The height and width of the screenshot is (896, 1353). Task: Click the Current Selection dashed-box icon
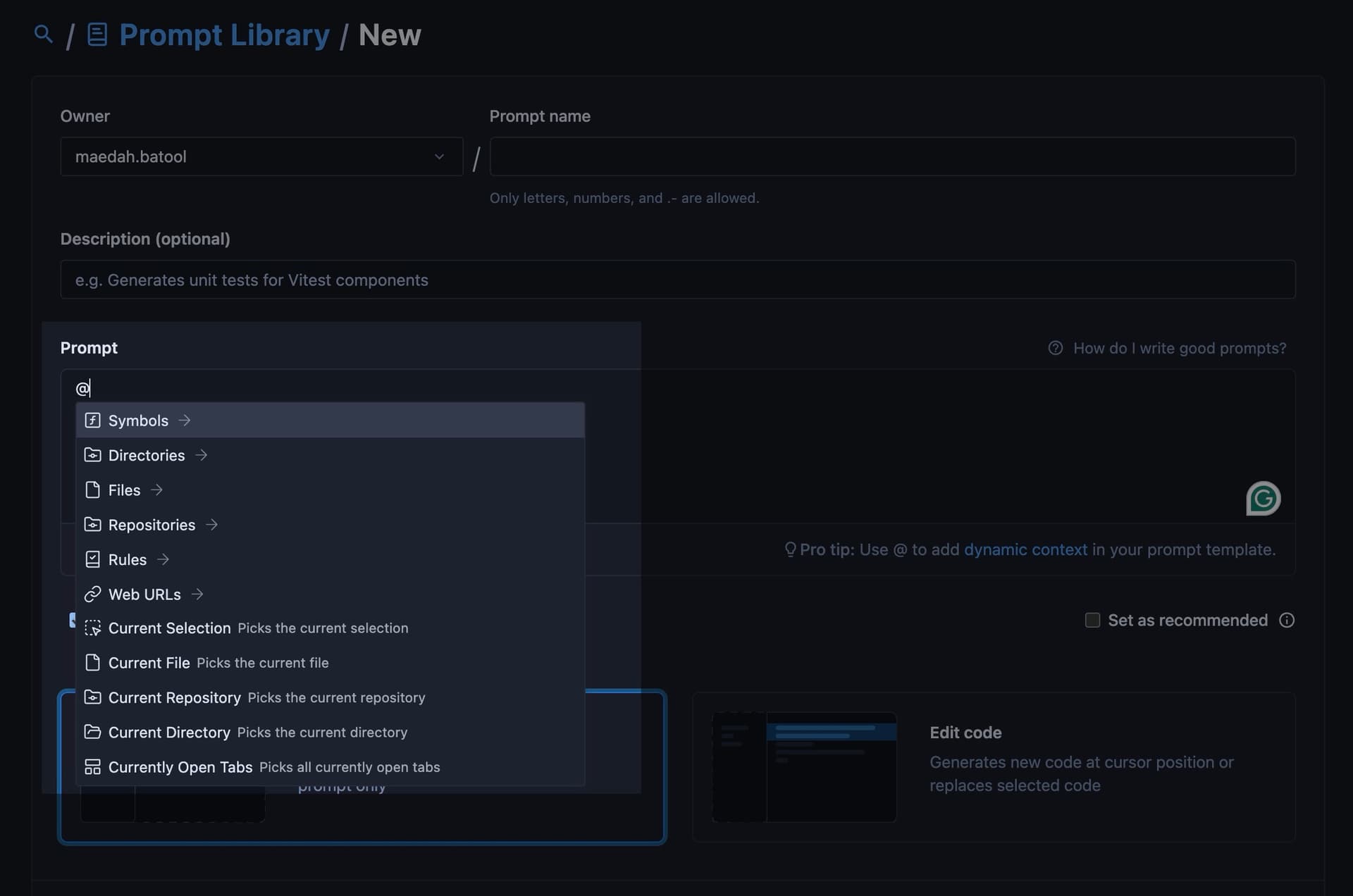click(x=92, y=628)
